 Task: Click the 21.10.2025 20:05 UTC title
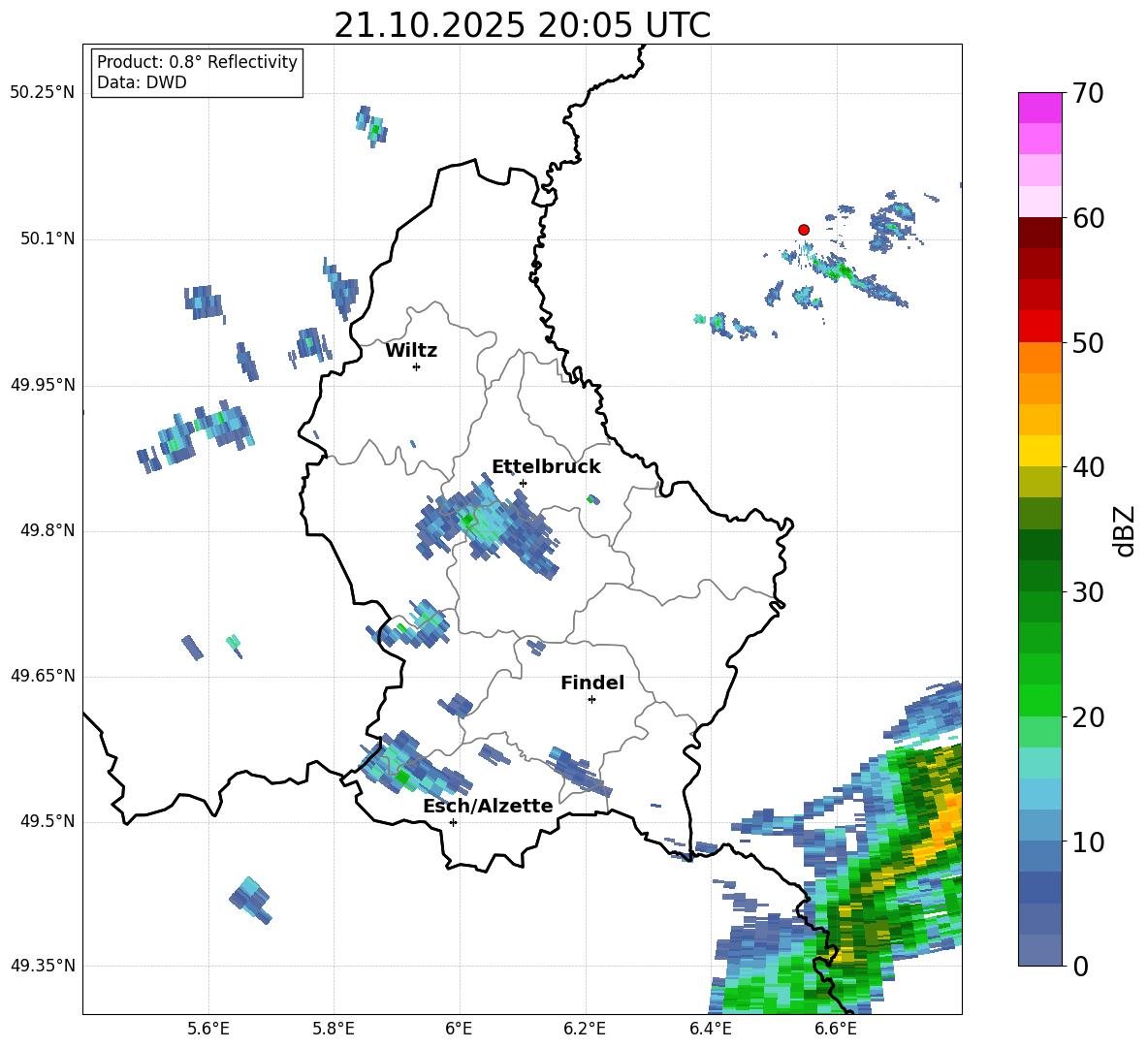click(x=522, y=25)
